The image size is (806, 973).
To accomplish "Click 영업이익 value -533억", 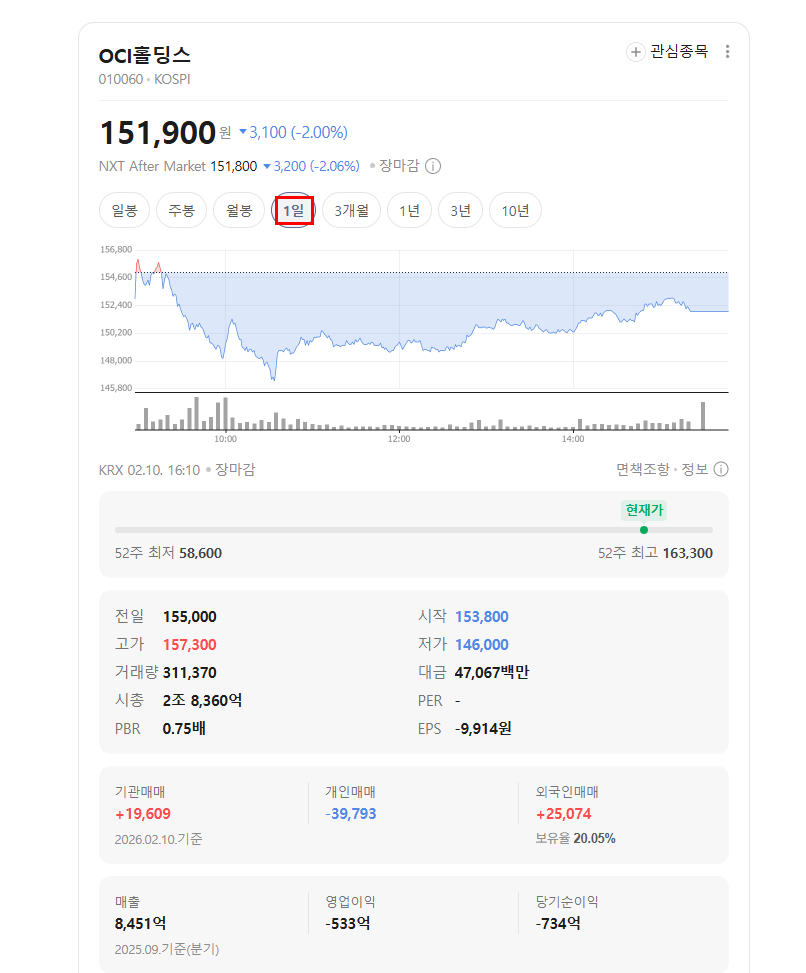I will tap(347, 924).
